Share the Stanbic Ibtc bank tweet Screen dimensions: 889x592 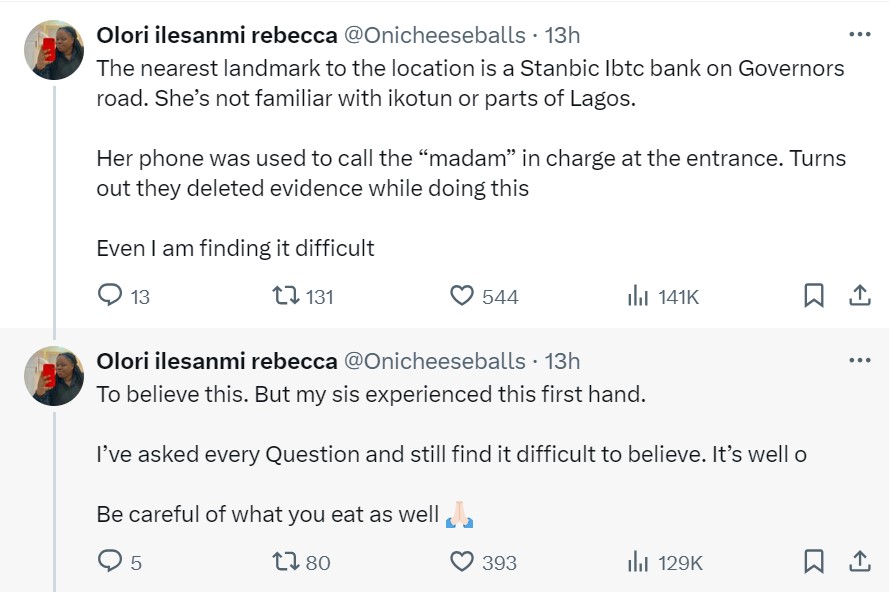859,296
